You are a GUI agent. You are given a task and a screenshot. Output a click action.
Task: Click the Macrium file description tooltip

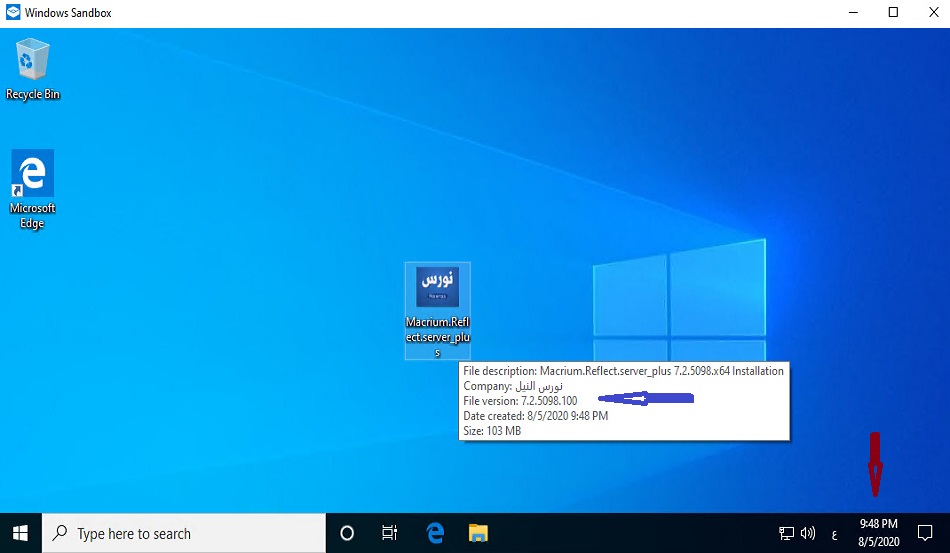(624, 401)
